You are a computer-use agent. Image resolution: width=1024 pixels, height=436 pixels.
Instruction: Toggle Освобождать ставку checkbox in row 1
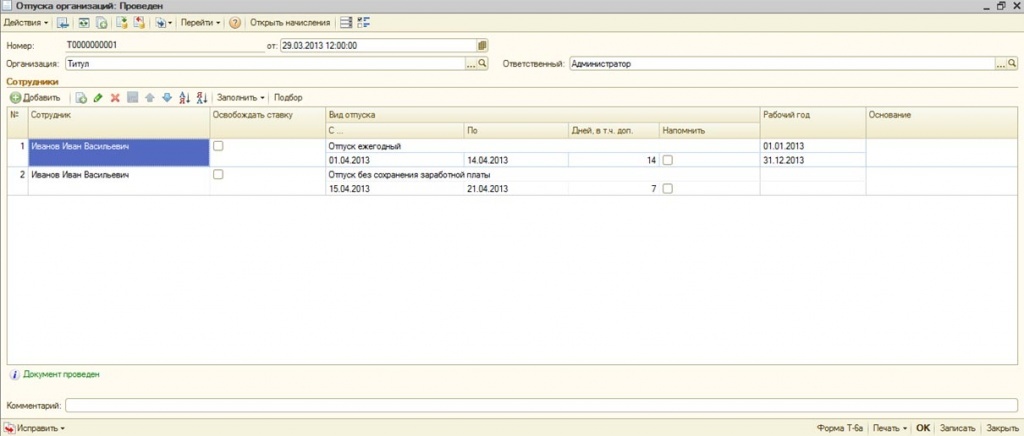click(x=219, y=146)
